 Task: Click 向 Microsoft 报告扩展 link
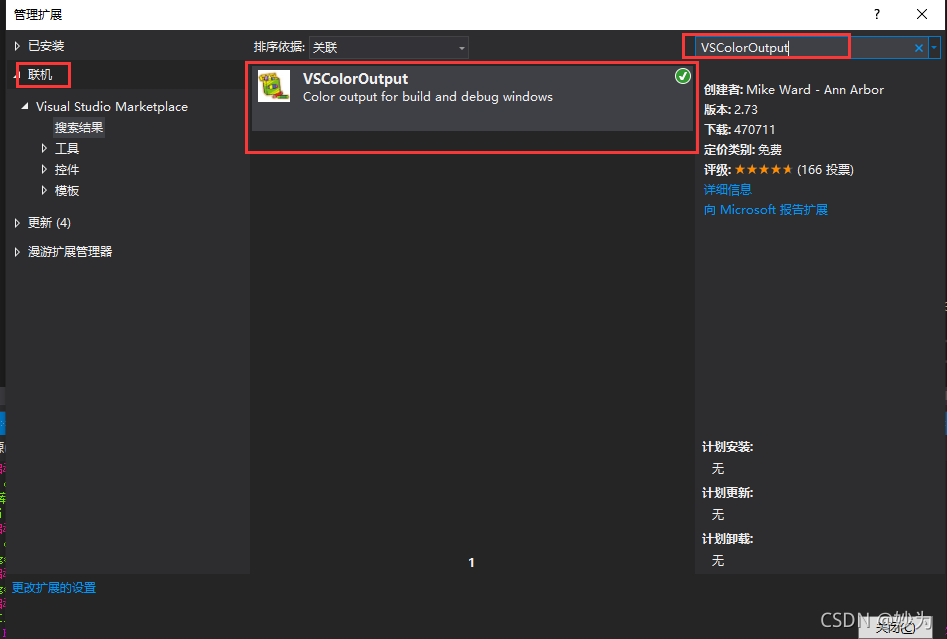pos(766,210)
